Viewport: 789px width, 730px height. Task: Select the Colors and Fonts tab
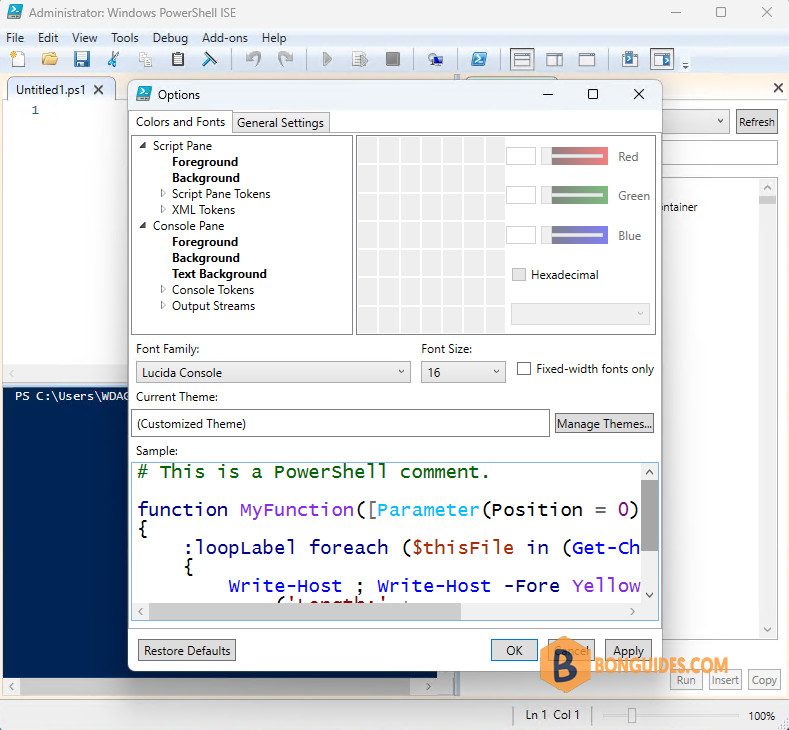click(x=180, y=122)
